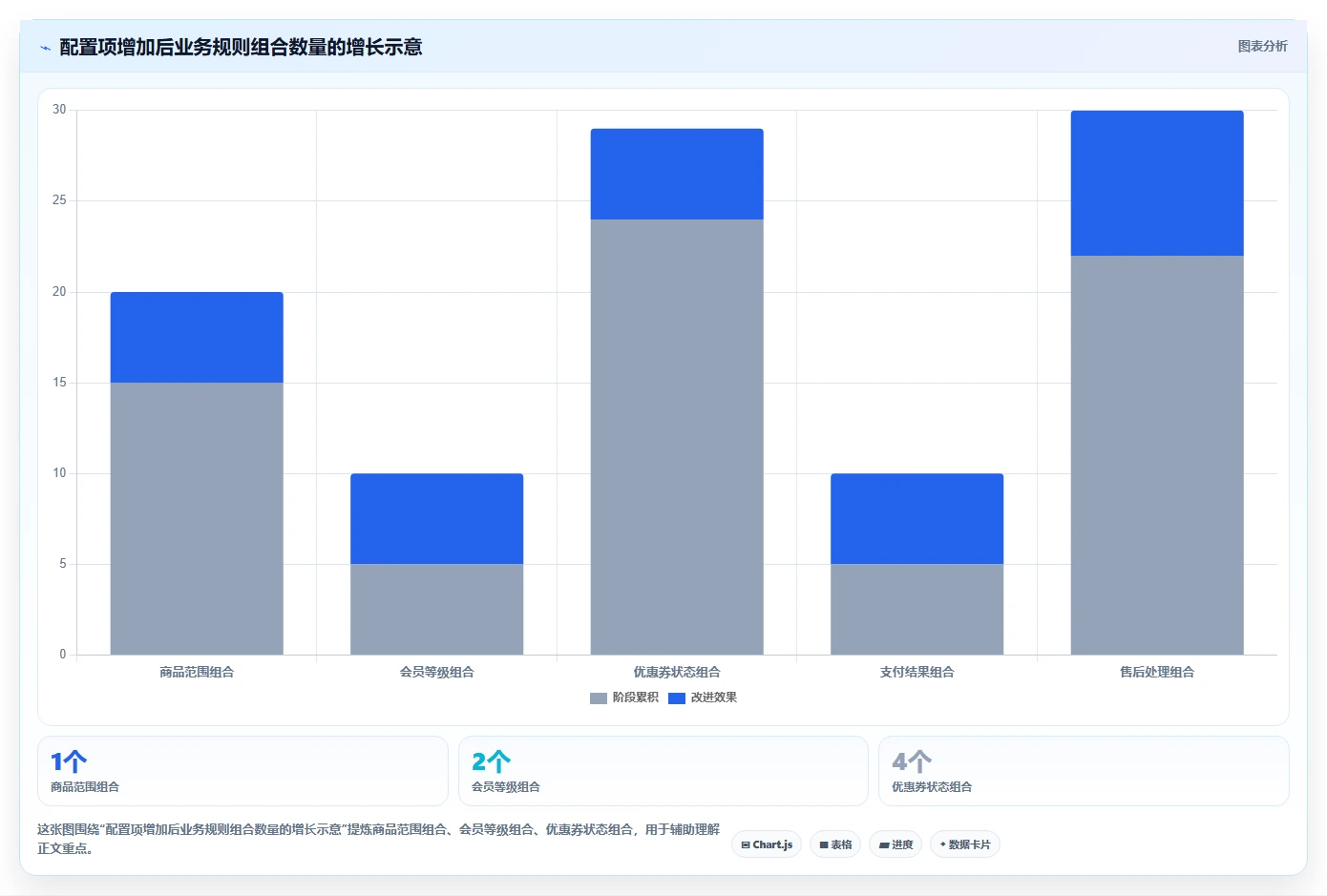Click the y-axis value 10
Screen dimensions: 1327x896
tap(59, 473)
